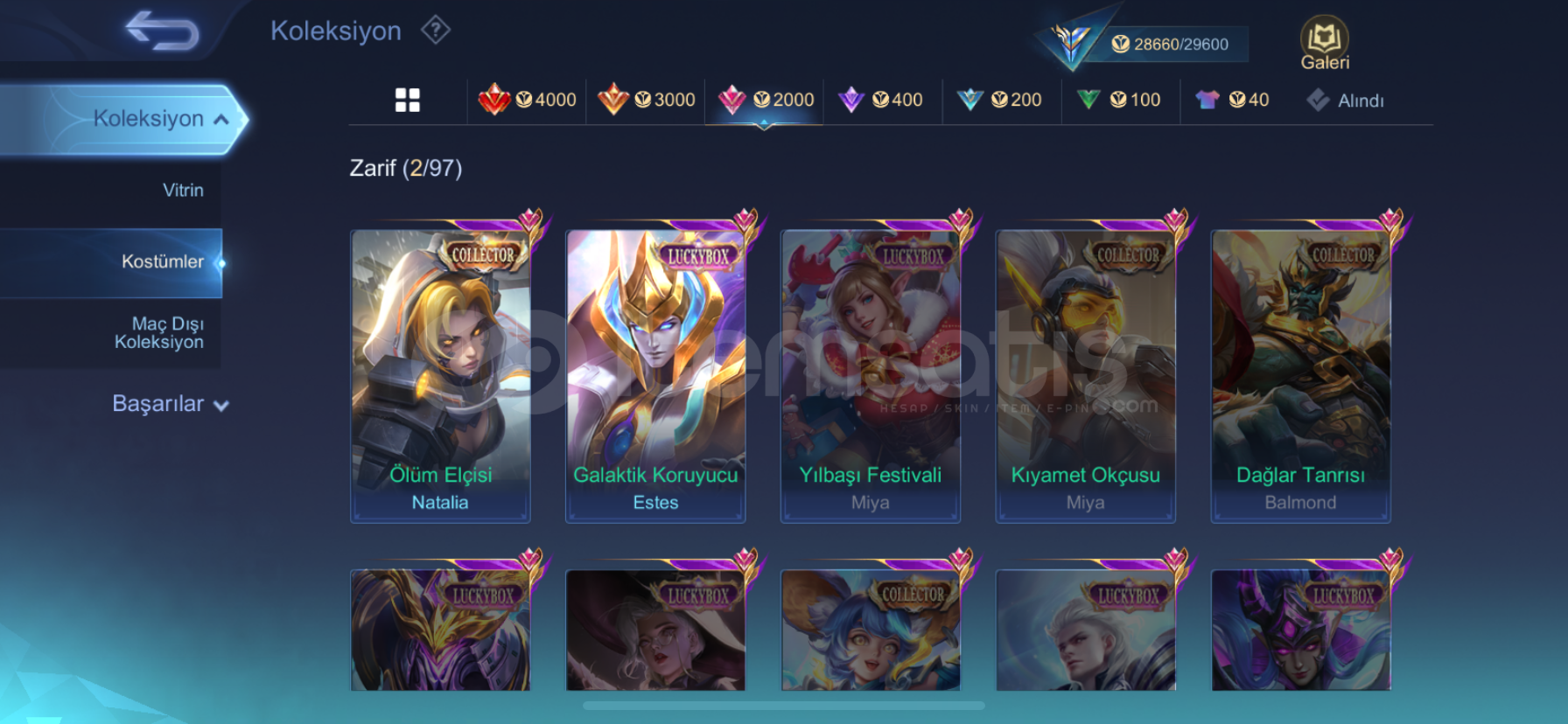Select the grid view all-skins icon
The width and height of the screenshot is (1568, 724).
coord(408,100)
